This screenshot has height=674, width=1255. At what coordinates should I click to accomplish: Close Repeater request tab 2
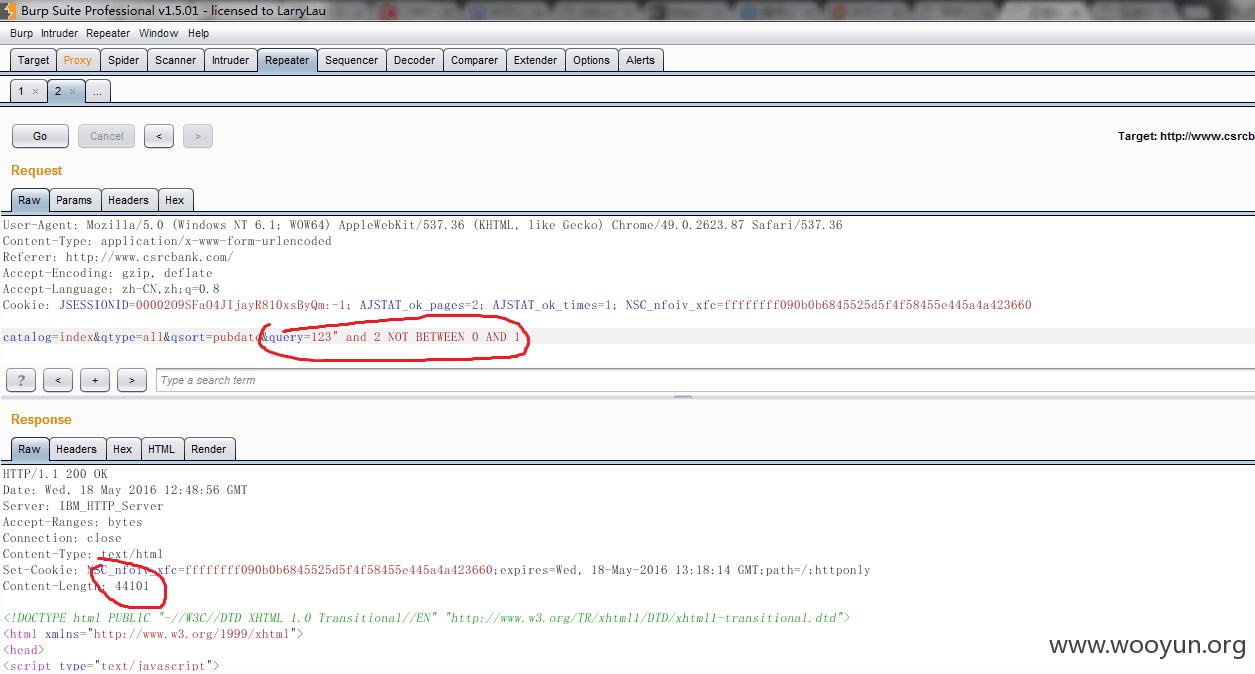pos(72,92)
